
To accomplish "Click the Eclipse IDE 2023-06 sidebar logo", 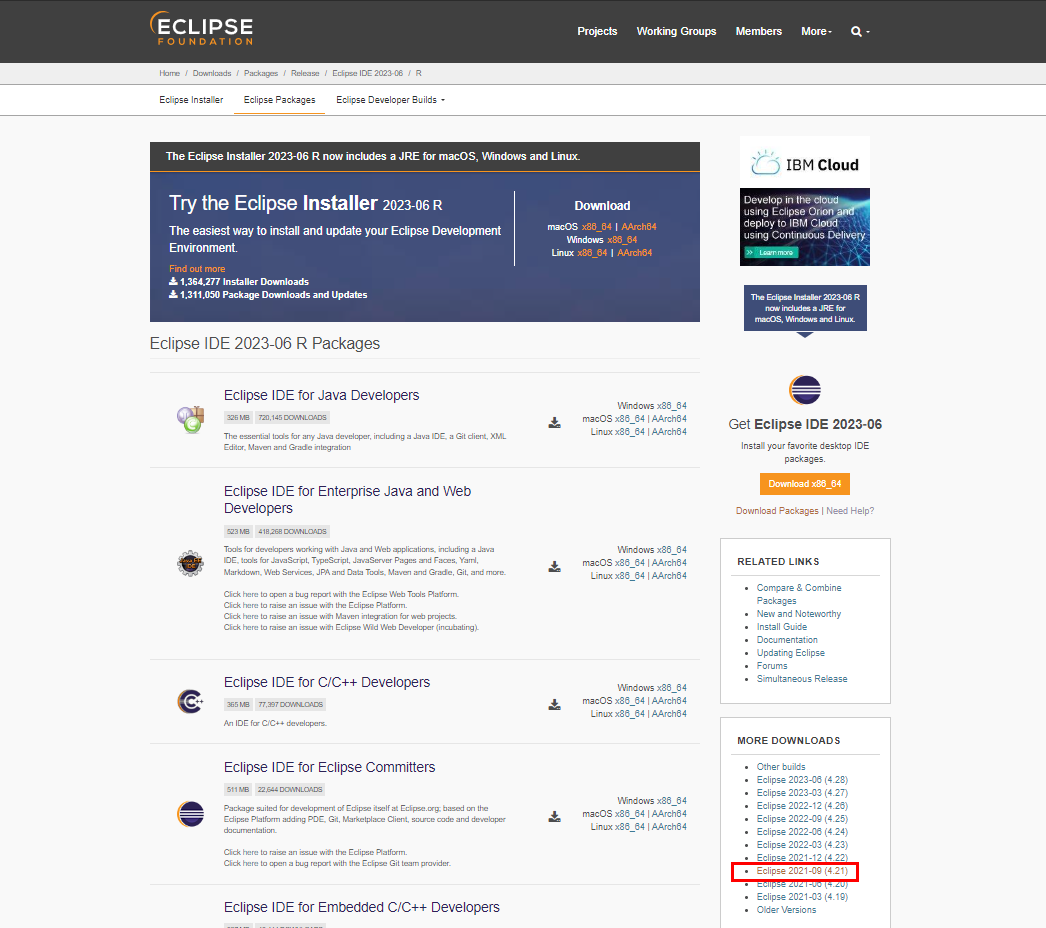I will click(x=805, y=390).
